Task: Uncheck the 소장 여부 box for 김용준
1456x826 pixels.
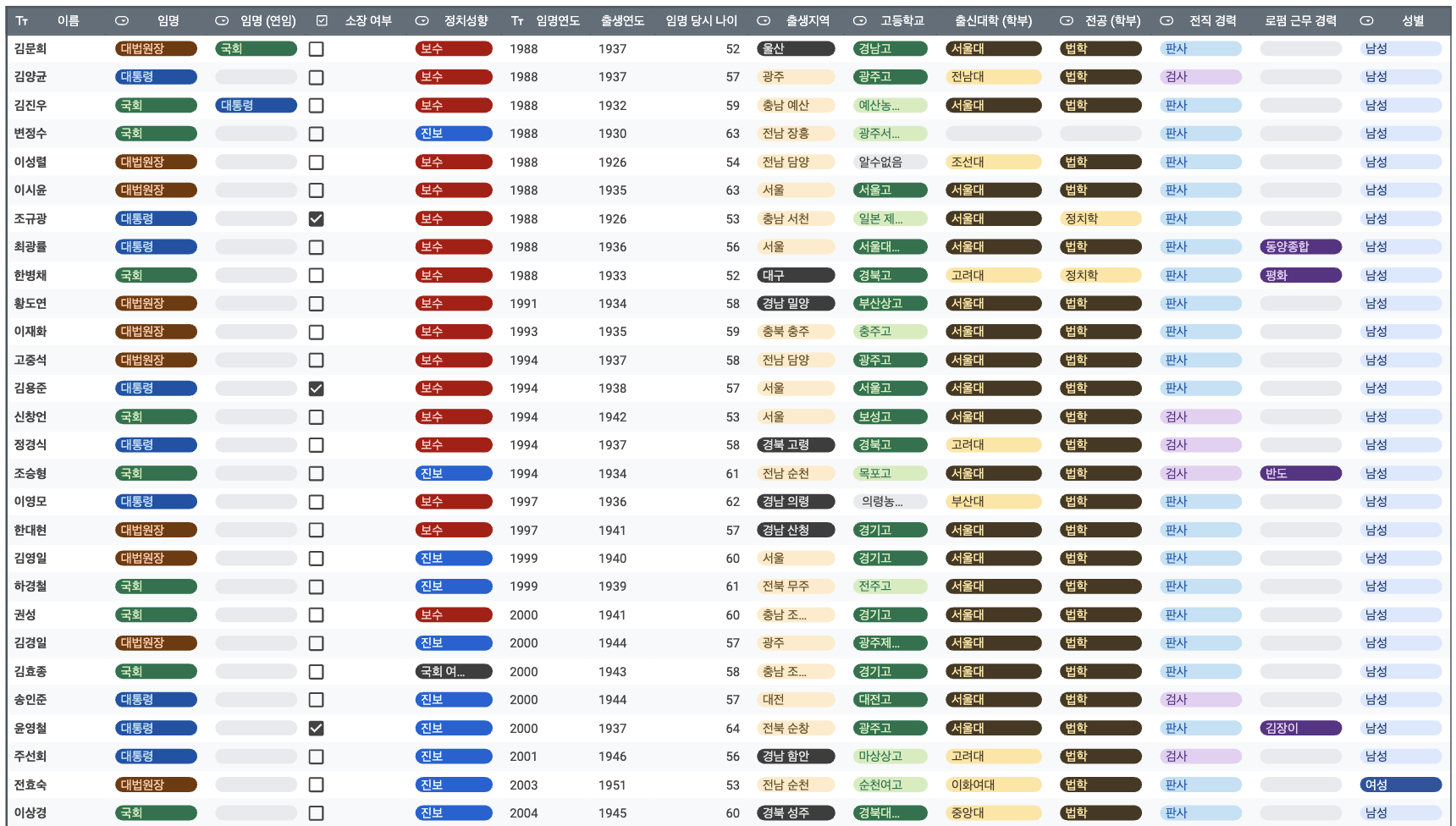Action: pyautogui.click(x=316, y=388)
